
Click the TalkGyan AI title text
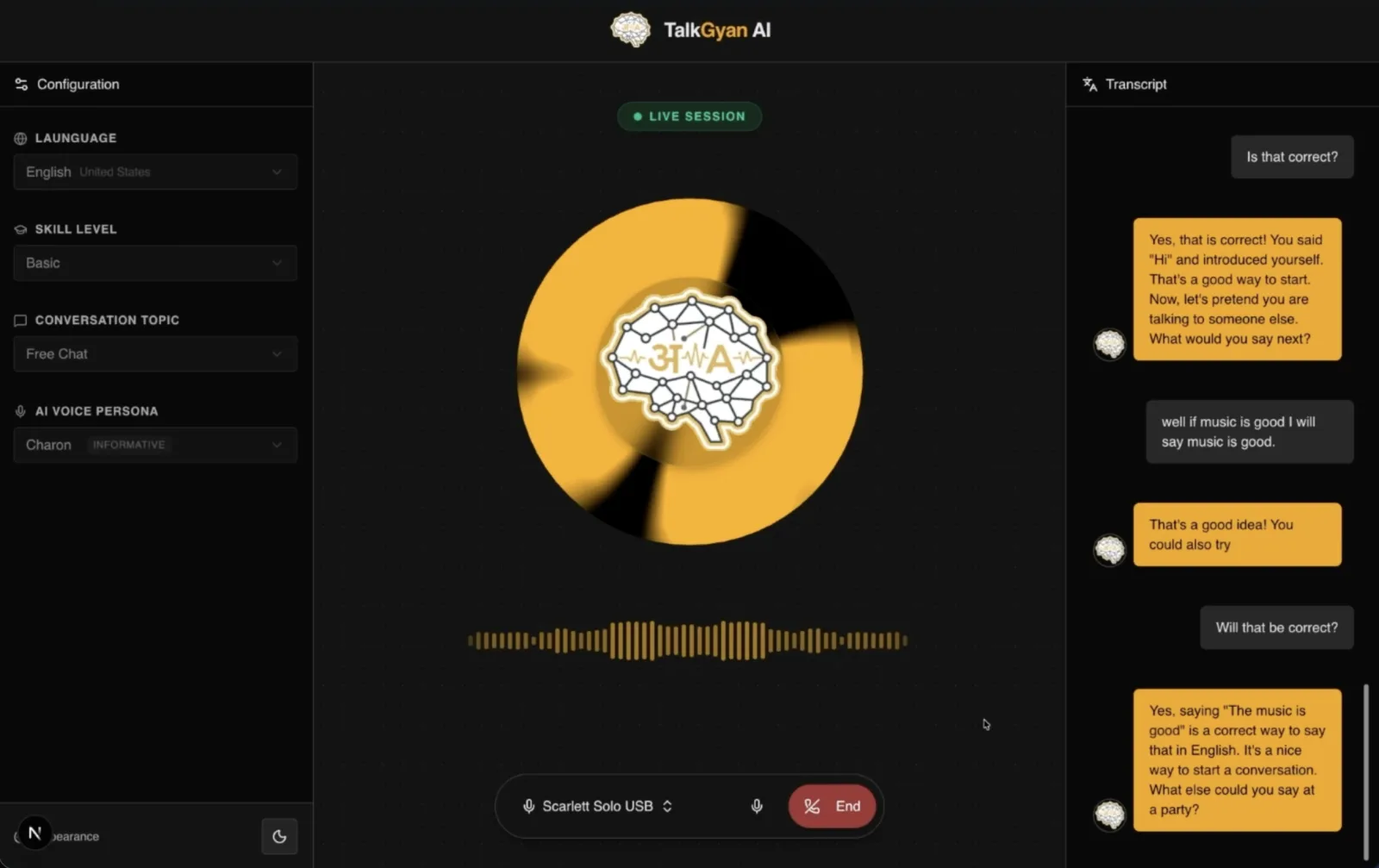coord(717,30)
